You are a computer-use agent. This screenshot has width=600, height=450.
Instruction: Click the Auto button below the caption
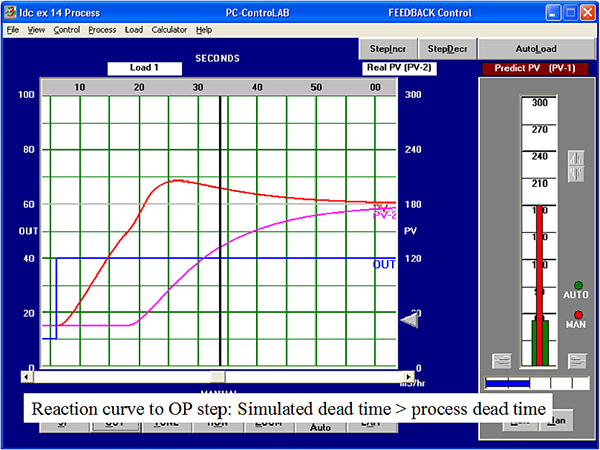pos(320,427)
